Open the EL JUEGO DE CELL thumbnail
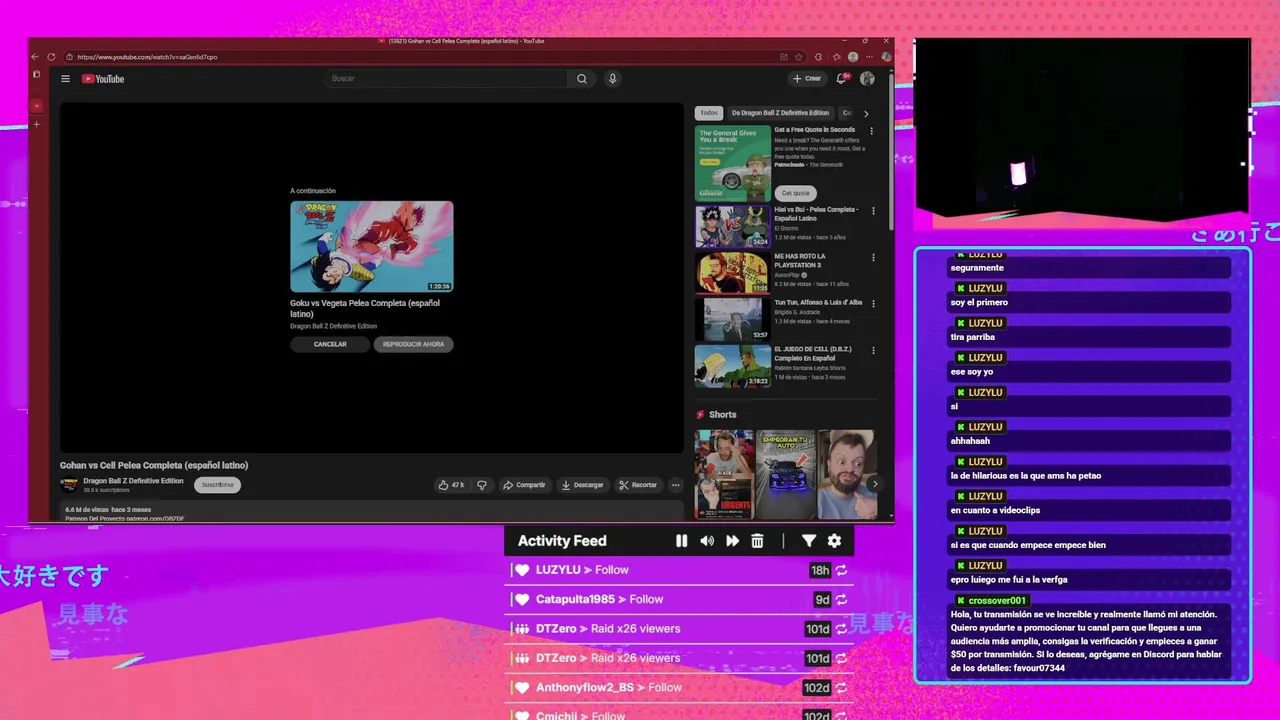1280x720 pixels. tap(733, 366)
